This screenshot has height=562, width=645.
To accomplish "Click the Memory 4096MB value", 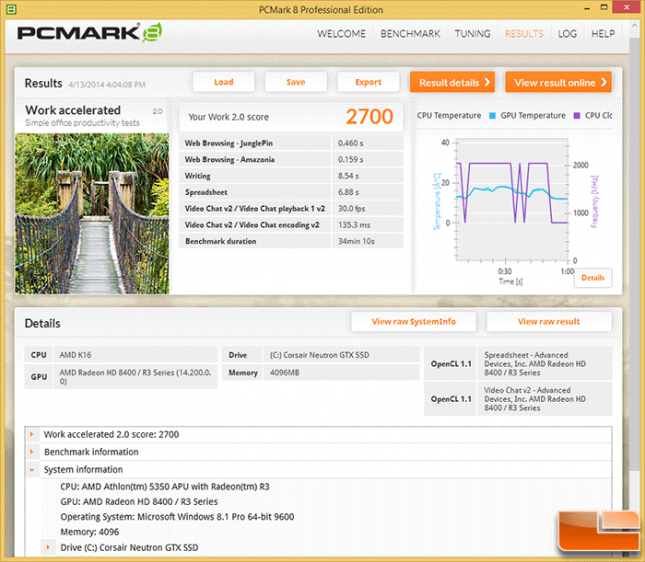I will click(341, 372).
